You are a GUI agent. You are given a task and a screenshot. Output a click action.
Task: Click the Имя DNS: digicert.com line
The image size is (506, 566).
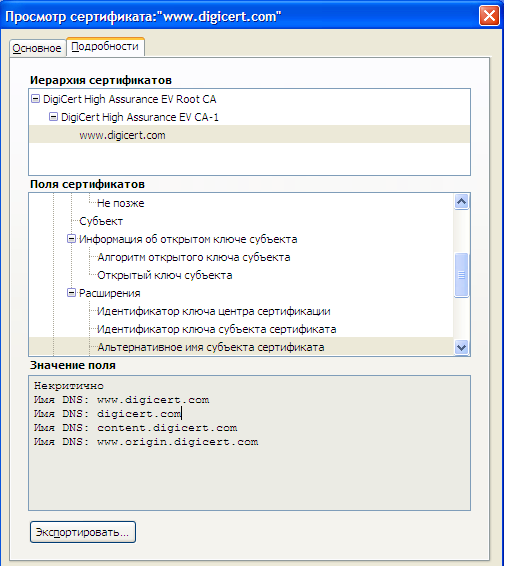click(108, 414)
